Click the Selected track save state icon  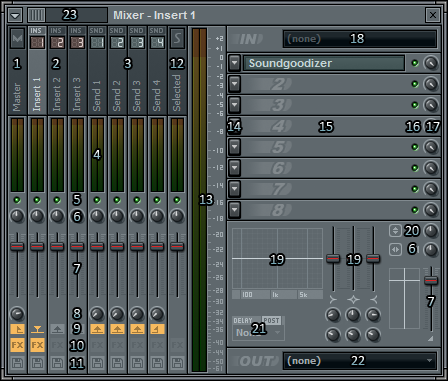click(x=177, y=363)
